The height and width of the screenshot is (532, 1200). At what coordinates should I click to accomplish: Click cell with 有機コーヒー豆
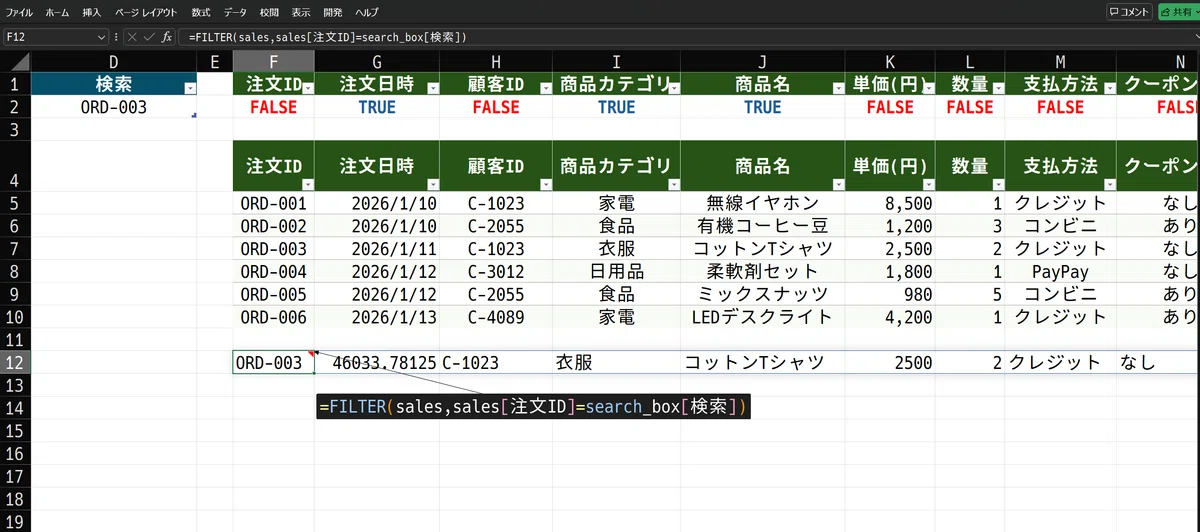click(763, 226)
